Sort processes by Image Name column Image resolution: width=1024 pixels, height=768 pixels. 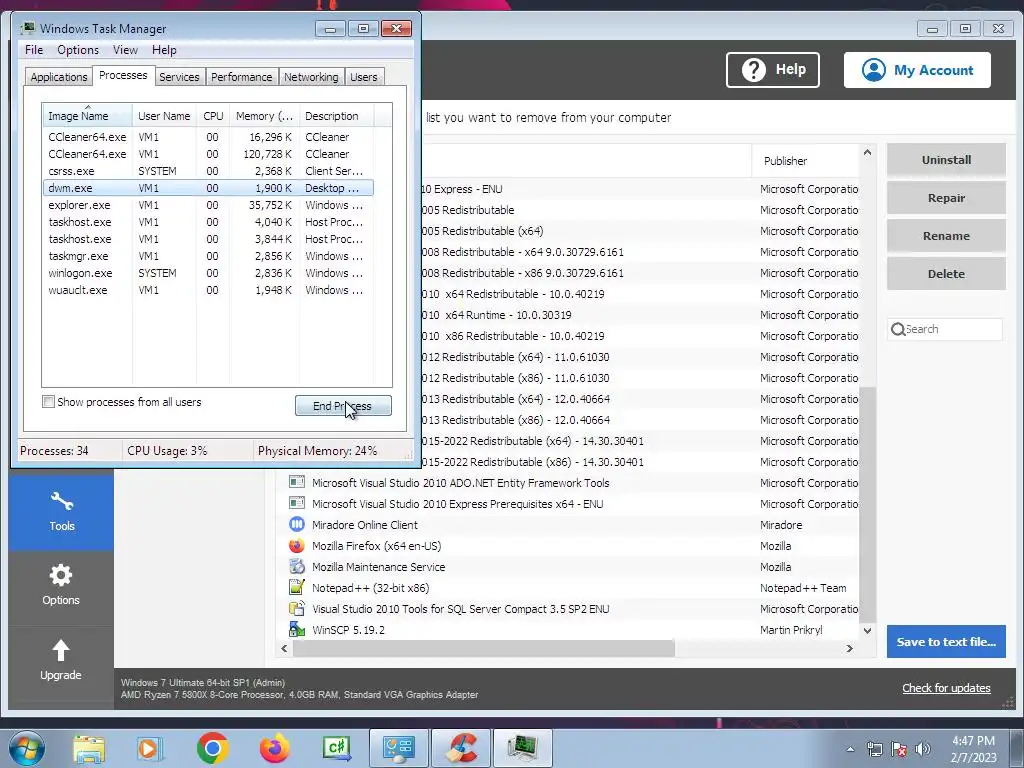point(88,116)
